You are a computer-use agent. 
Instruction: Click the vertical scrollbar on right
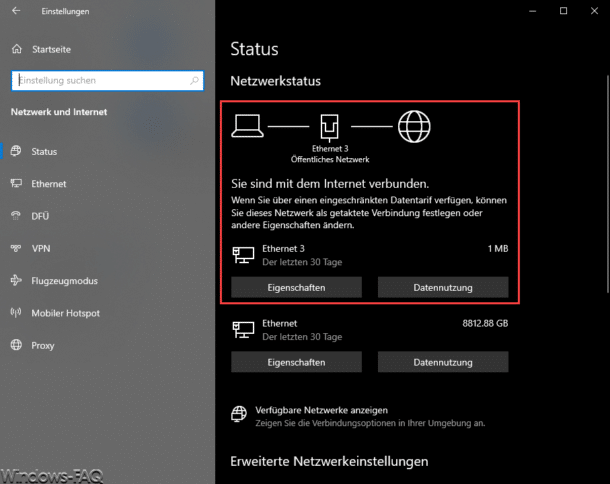(x=607, y=184)
